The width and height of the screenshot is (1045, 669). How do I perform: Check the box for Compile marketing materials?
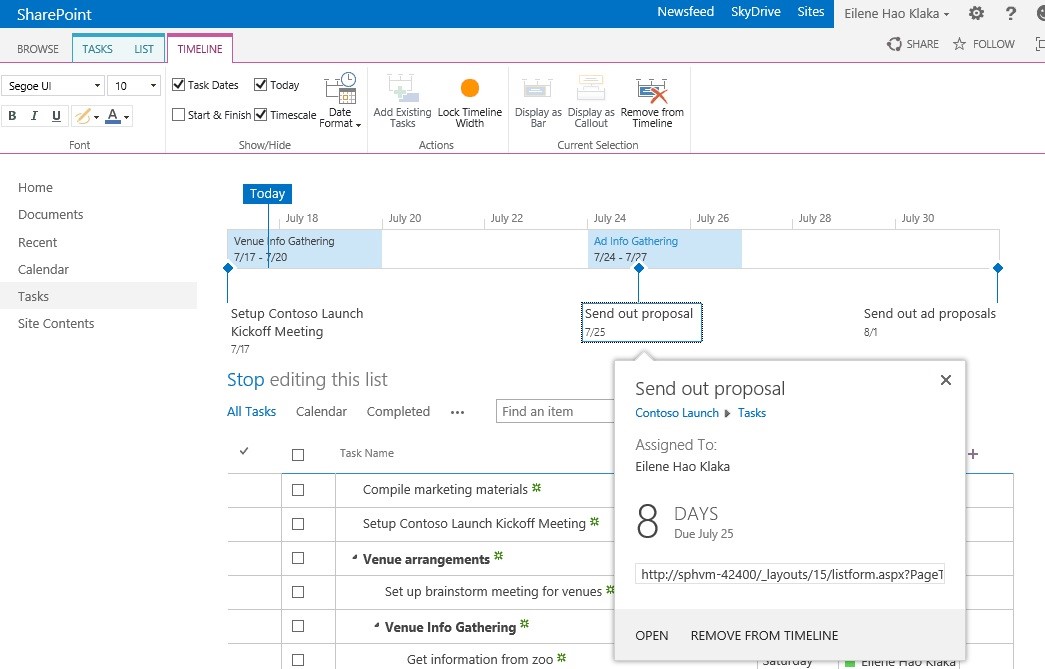tap(297, 491)
